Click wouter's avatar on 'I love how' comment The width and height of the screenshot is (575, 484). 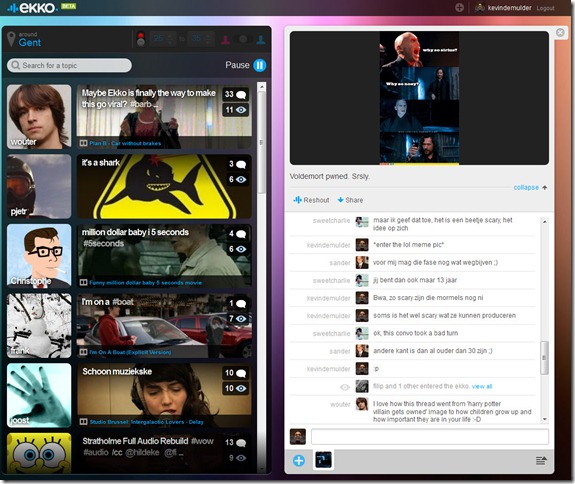pyautogui.click(x=362, y=404)
